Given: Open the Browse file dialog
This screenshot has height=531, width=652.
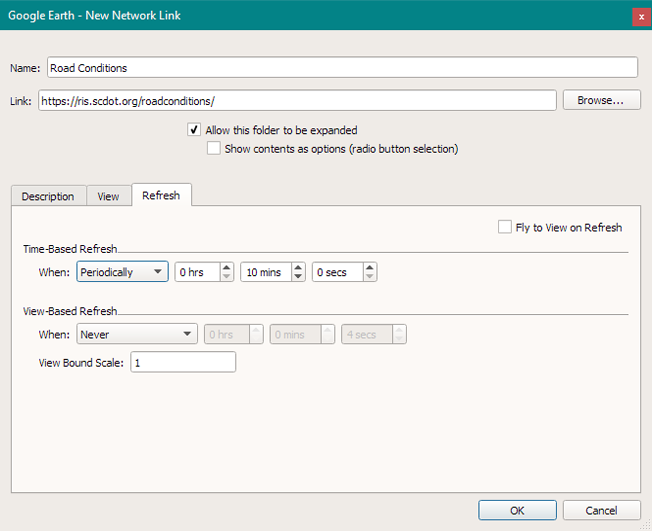Looking at the screenshot, I should [x=601, y=100].
